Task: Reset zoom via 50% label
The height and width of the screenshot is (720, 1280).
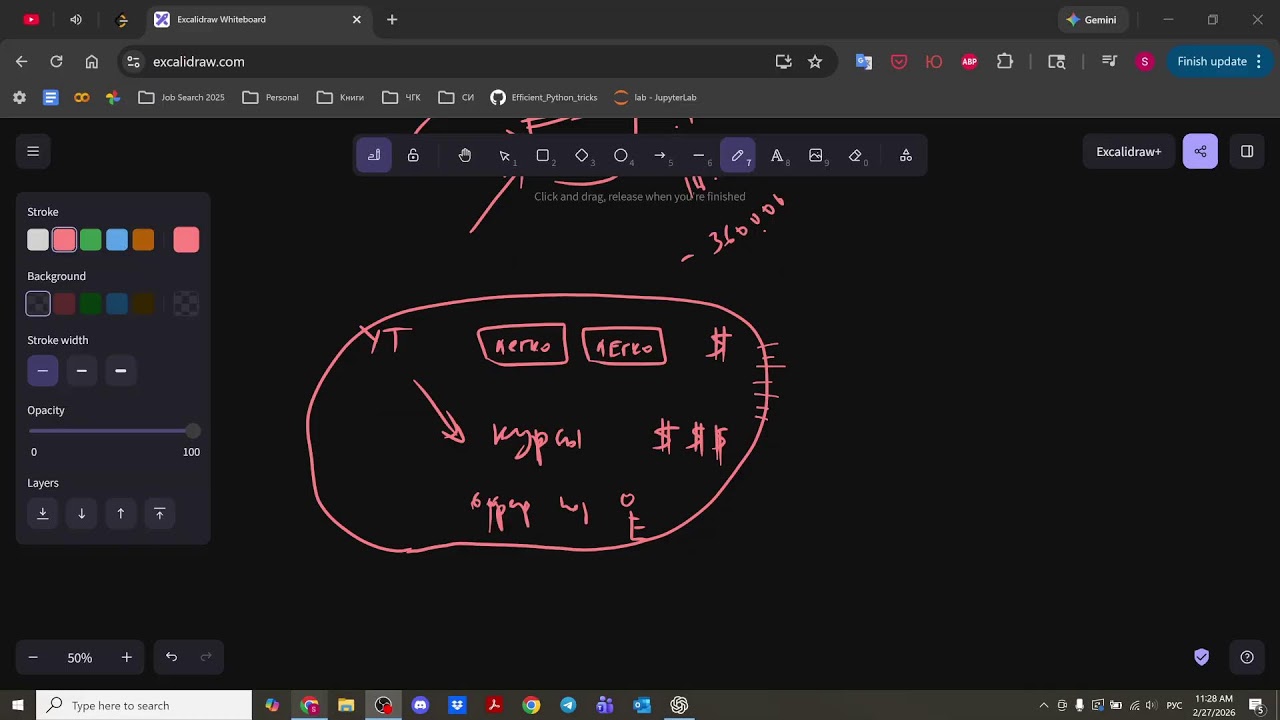Action: coord(80,658)
